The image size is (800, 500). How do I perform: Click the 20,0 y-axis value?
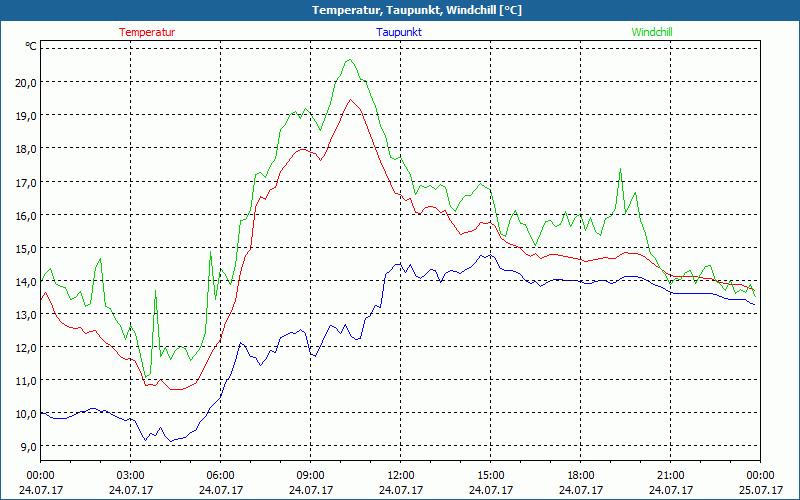click(26, 83)
